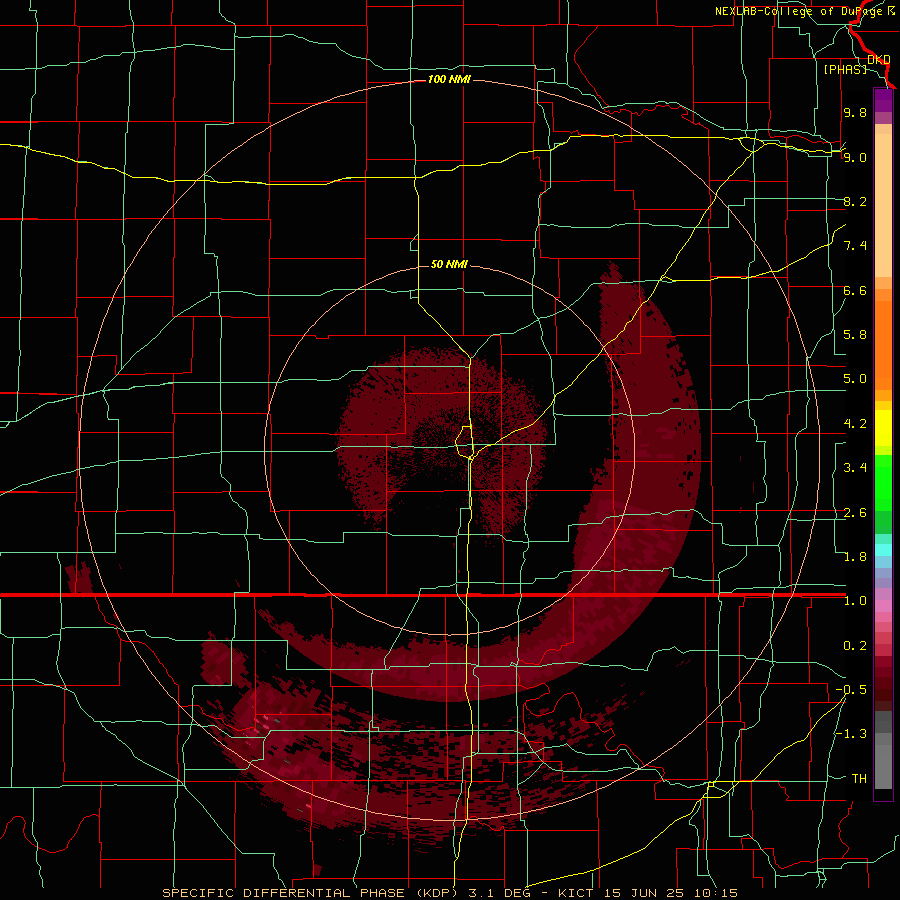Image resolution: width=900 pixels, height=900 pixels.
Task: Click the "[PHAS]" legend header
Action: click(845, 69)
